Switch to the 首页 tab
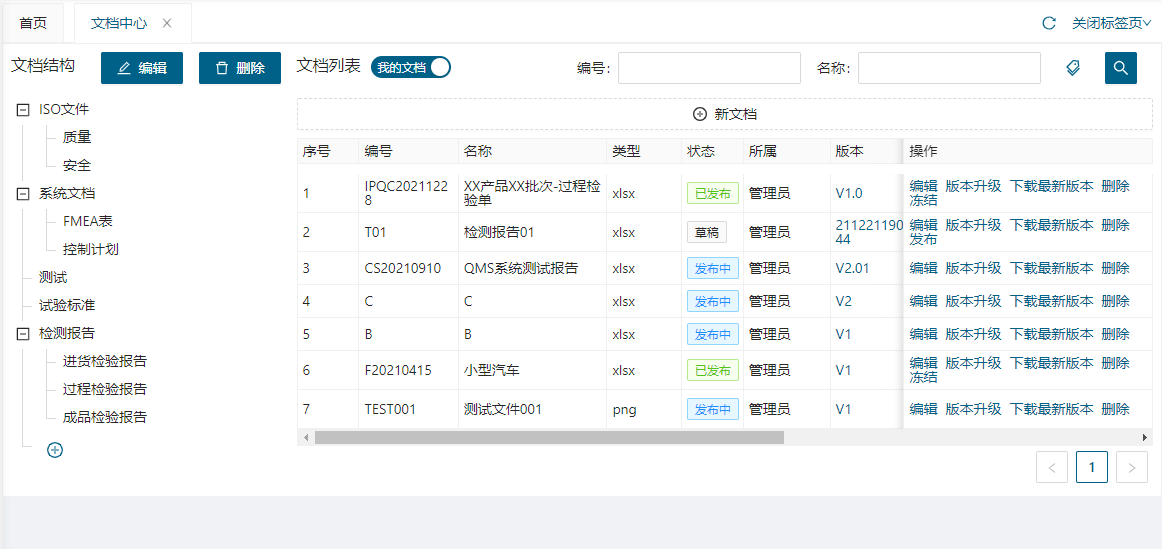The height and width of the screenshot is (549, 1162). pyautogui.click(x=33, y=23)
